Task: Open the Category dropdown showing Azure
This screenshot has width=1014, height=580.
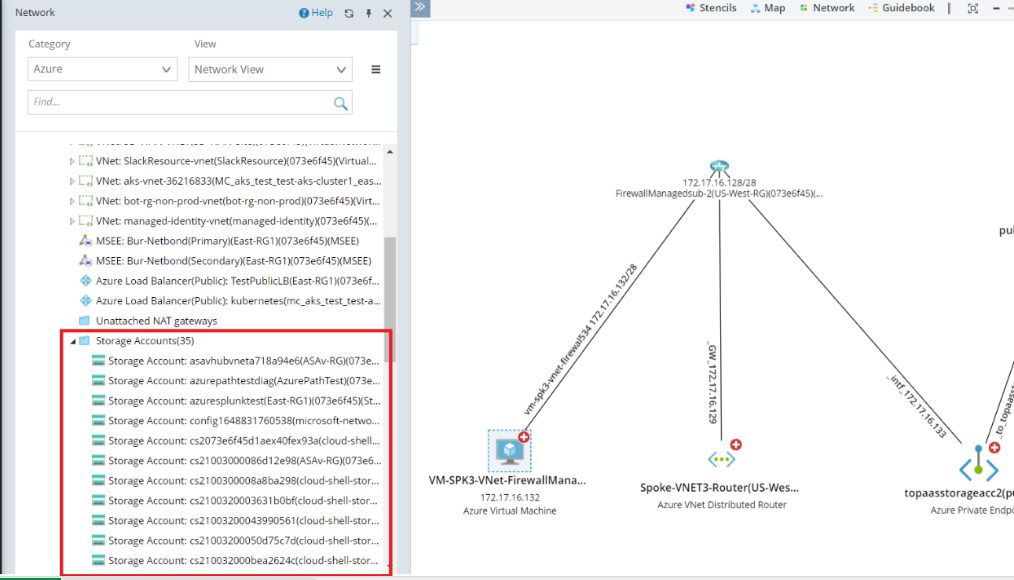Action: tap(102, 69)
